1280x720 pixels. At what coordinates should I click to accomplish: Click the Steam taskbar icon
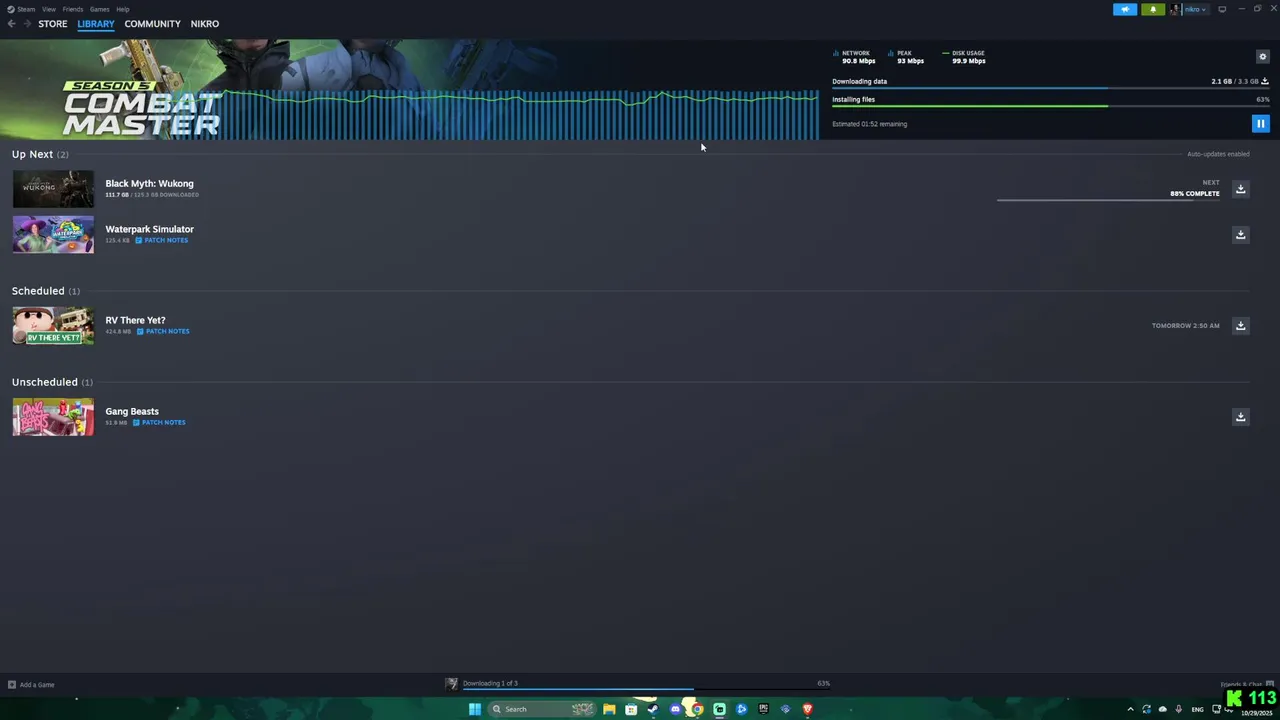(653, 709)
